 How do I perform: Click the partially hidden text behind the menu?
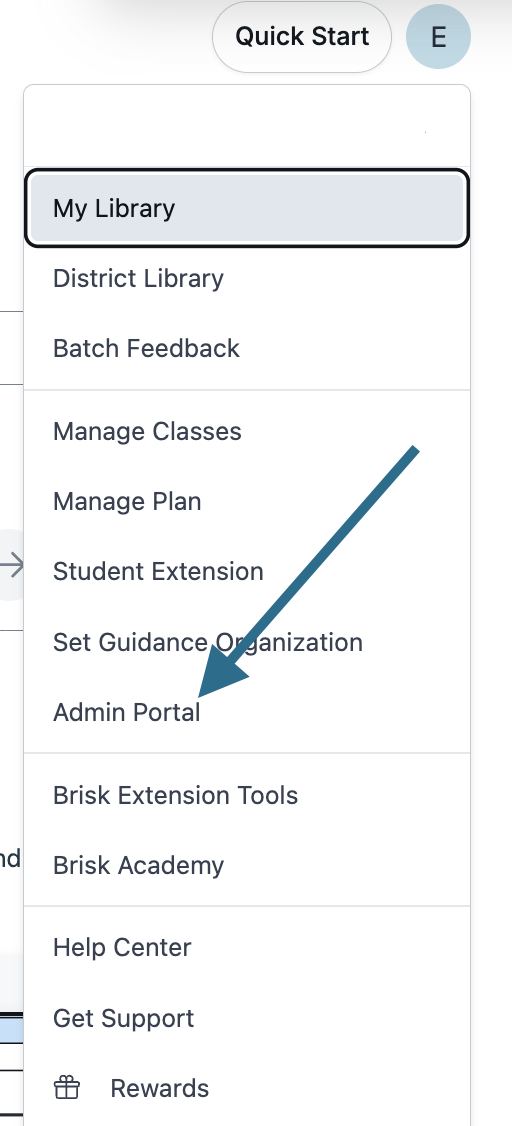click(10, 858)
